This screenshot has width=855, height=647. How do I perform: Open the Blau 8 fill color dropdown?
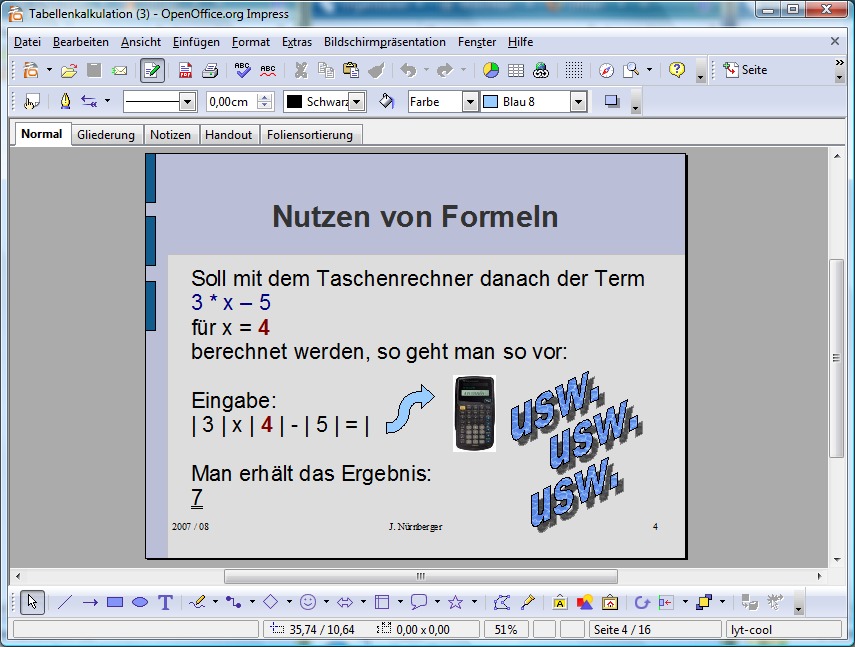[x=578, y=101]
